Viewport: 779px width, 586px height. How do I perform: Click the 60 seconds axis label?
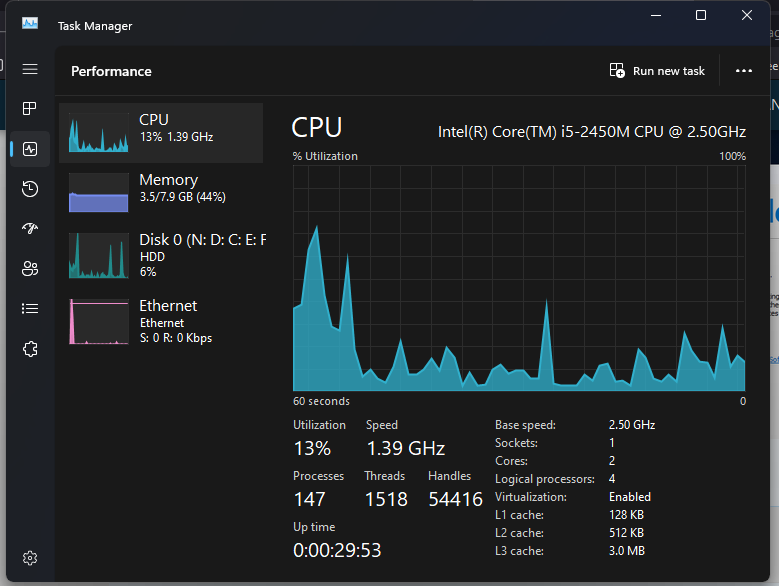point(321,401)
